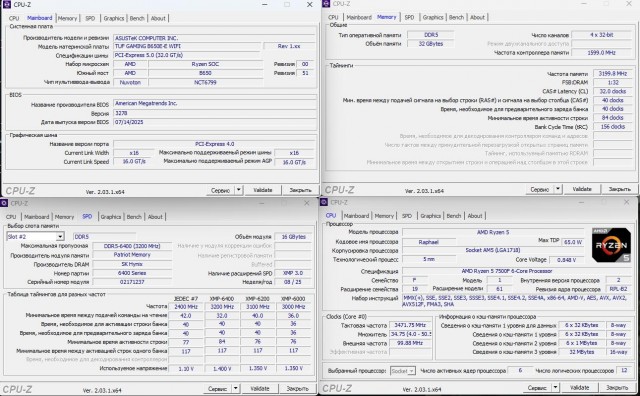Open Mainboard tab in CPU window

click(356, 216)
